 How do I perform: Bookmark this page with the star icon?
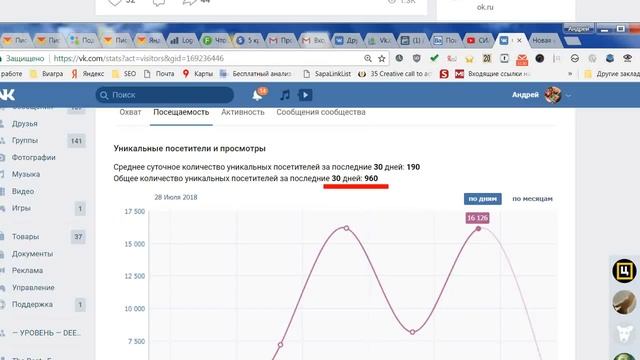point(382,58)
